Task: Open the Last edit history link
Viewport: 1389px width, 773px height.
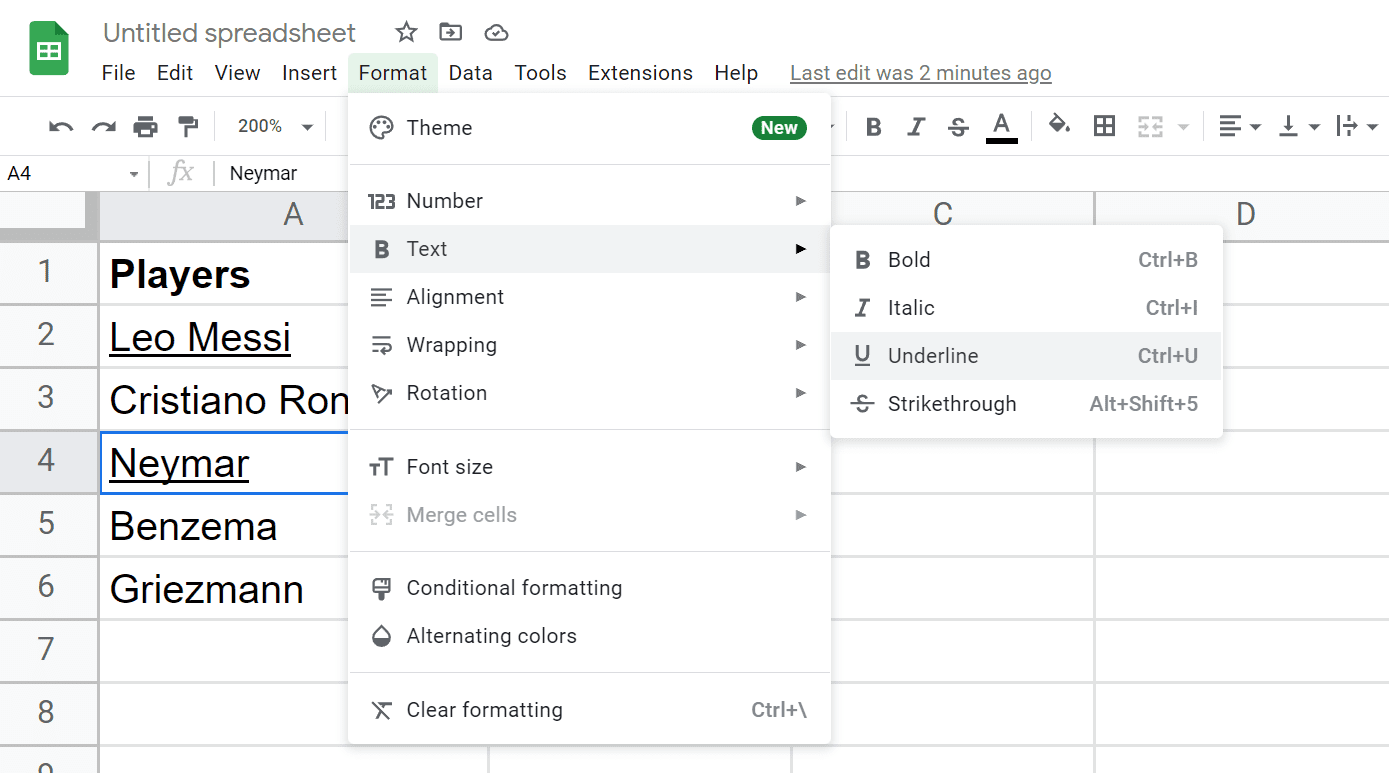Action: point(921,73)
